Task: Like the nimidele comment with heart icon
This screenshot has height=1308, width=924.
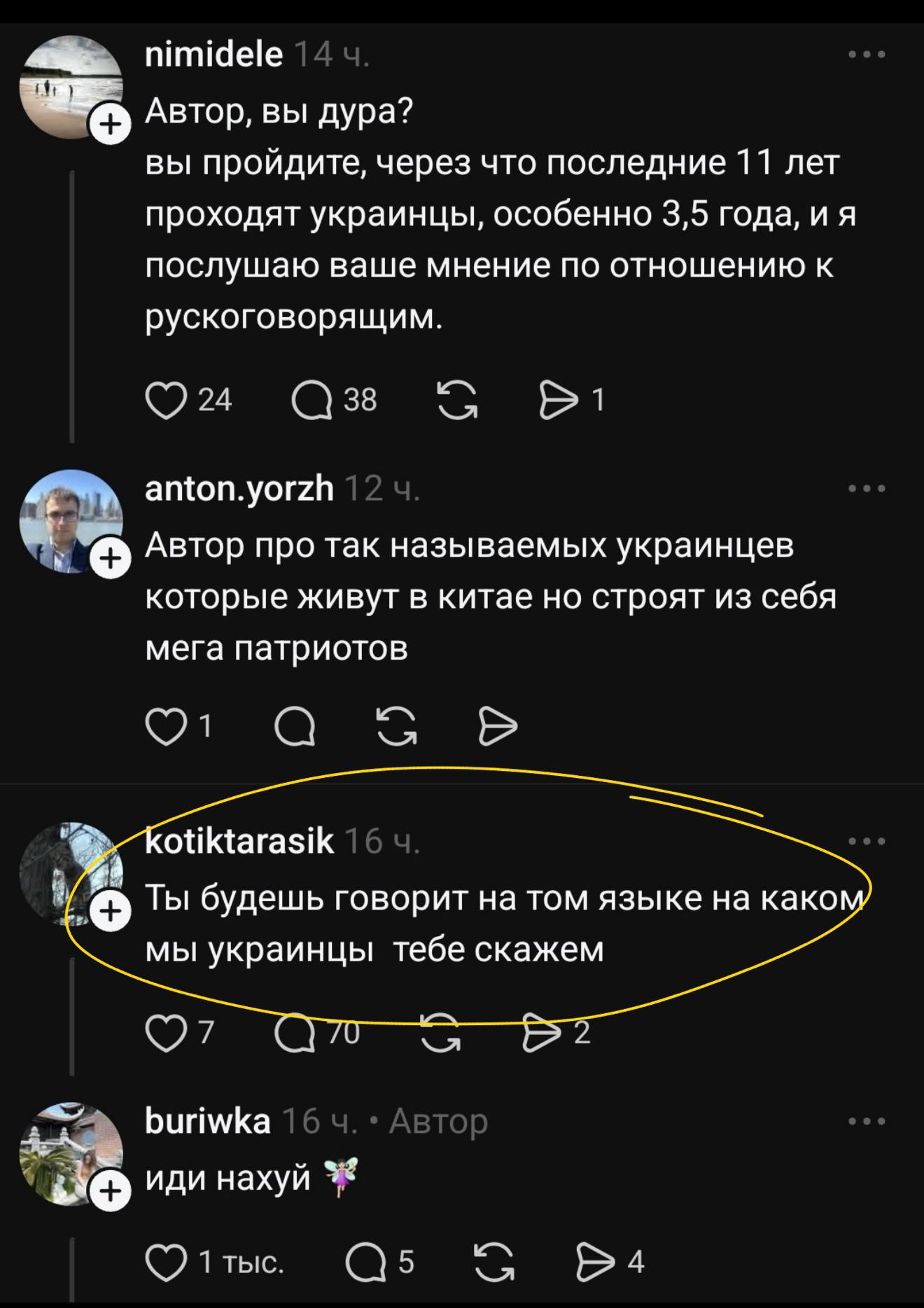Action: point(164,401)
